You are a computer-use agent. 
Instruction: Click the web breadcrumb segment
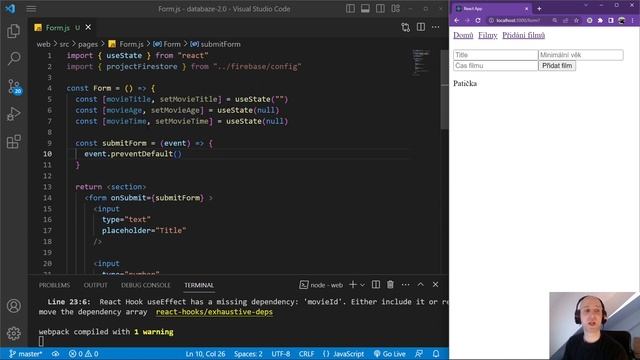coord(43,44)
